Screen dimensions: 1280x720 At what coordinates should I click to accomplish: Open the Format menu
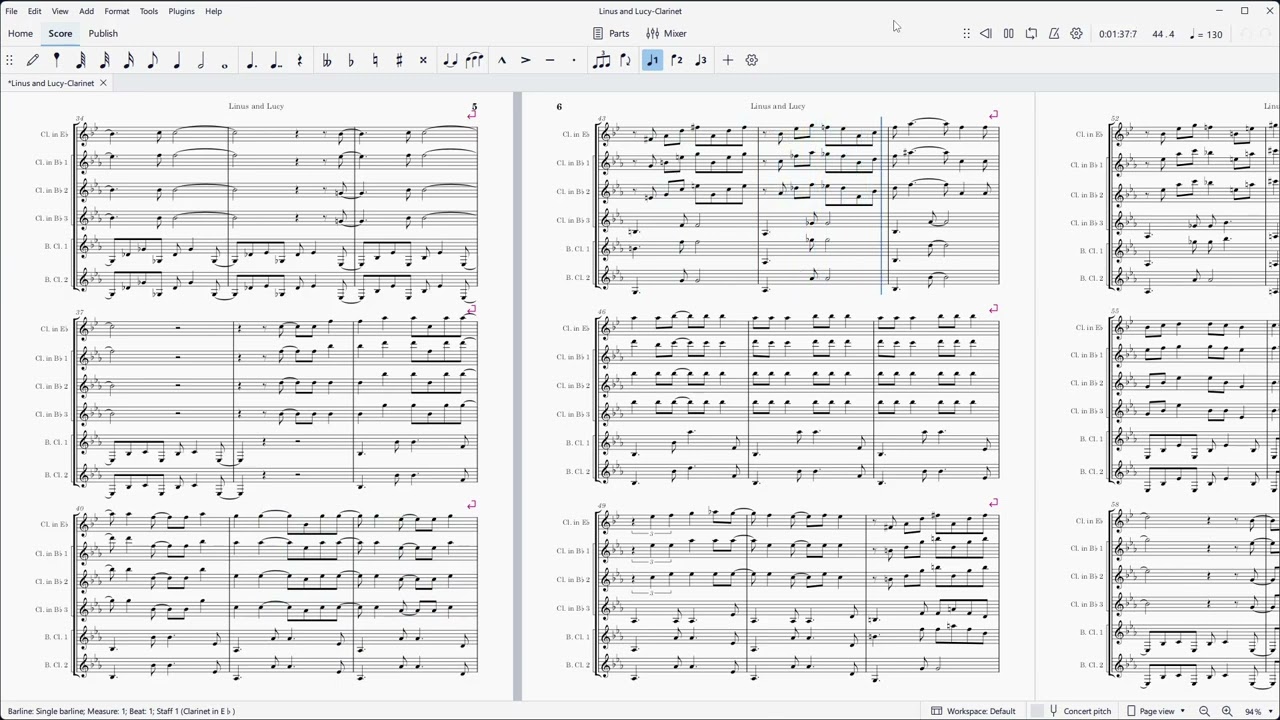point(117,11)
